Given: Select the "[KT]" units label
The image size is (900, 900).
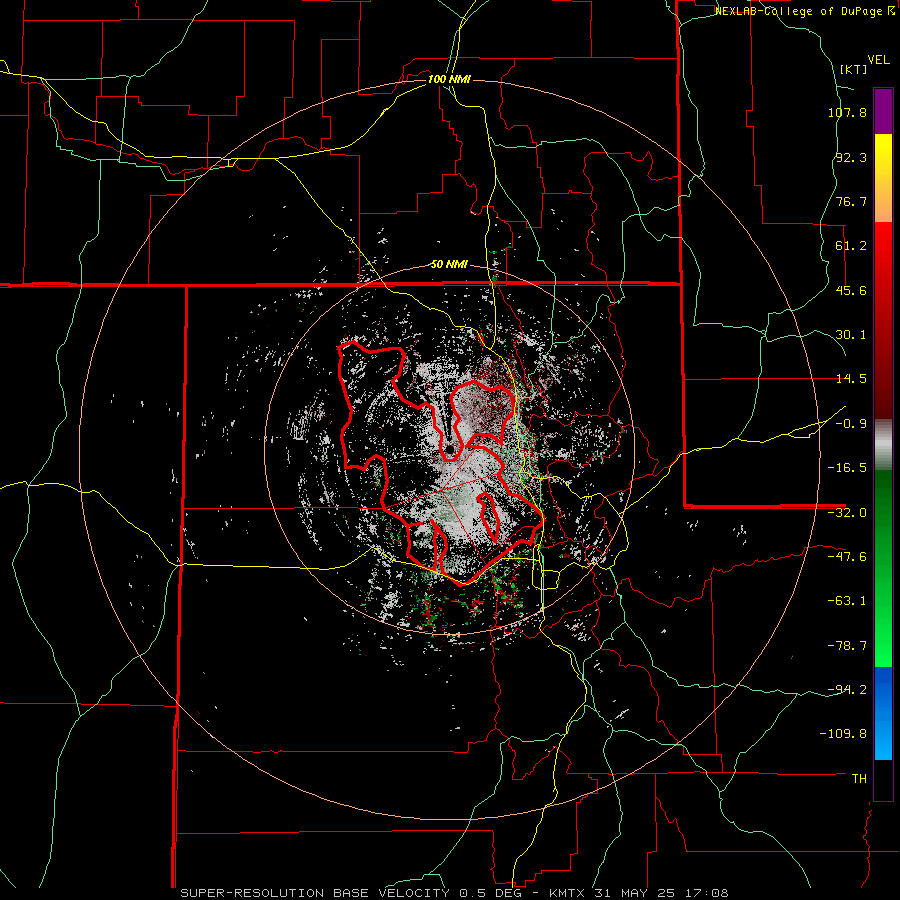Looking at the screenshot, I should pos(854,69).
